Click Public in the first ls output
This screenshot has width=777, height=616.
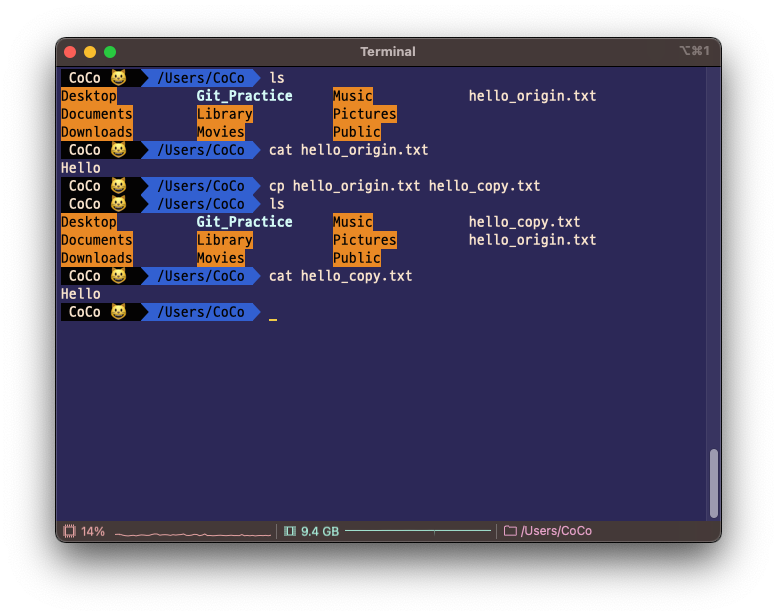point(357,132)
